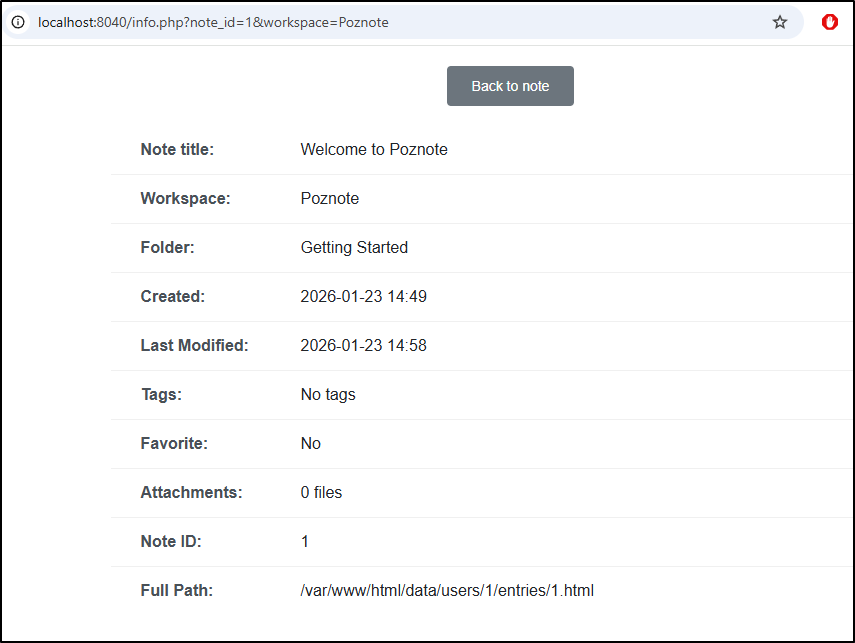The height and width of the screenshot is (643, 855).
Task: Click the Back to note button
Action: pyautogui.click(x=510, y=86)
